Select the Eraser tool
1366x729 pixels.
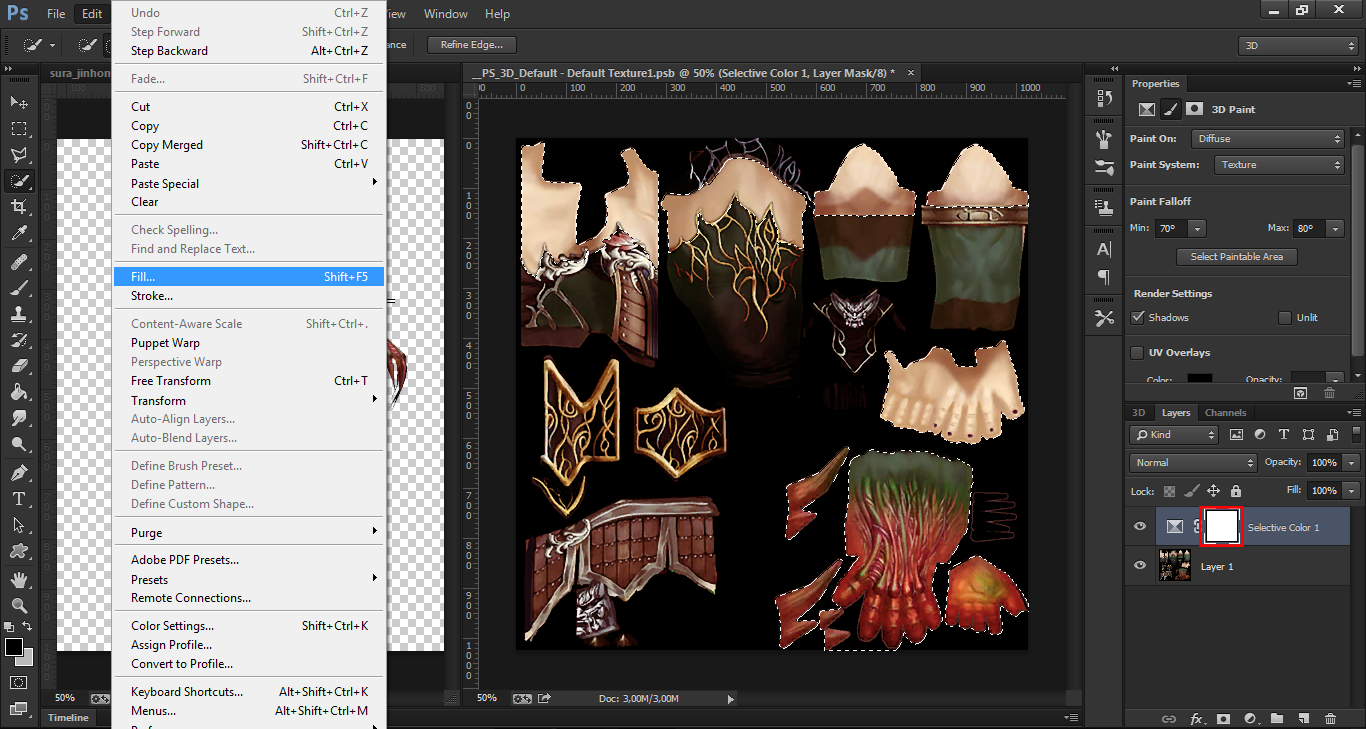19,366
